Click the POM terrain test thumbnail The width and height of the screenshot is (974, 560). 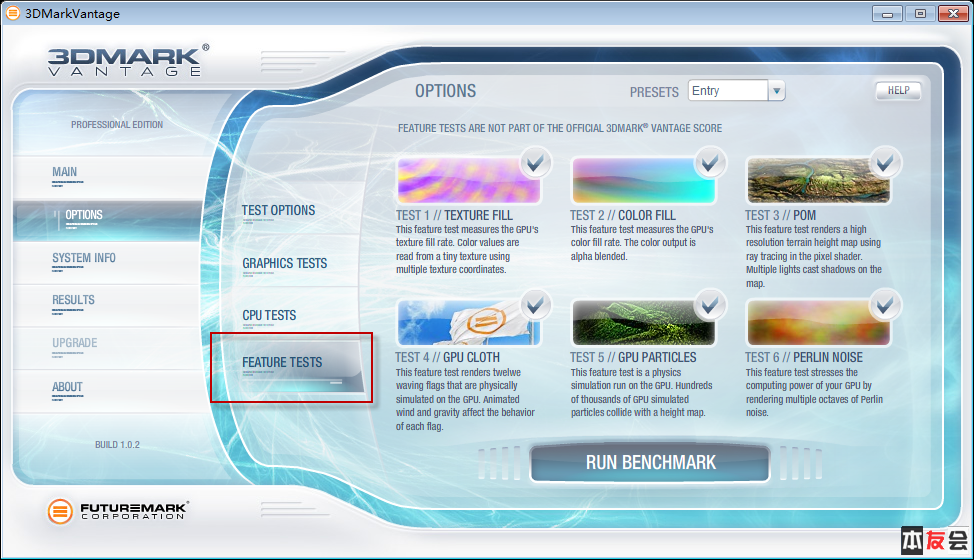(x=819, y=180)
